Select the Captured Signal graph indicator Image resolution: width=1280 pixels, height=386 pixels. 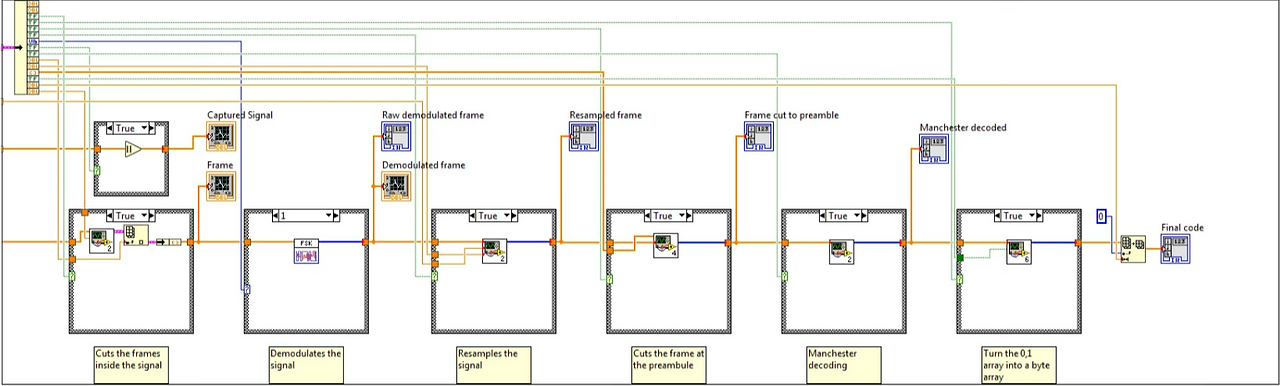[x=221, y=136]
